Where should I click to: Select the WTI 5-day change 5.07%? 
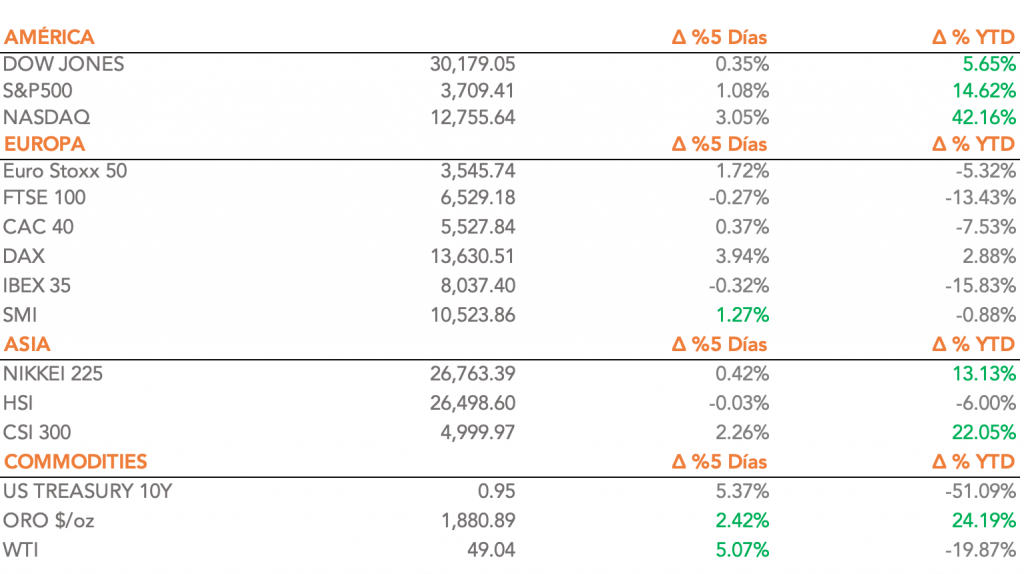click(x=740, y=549)
